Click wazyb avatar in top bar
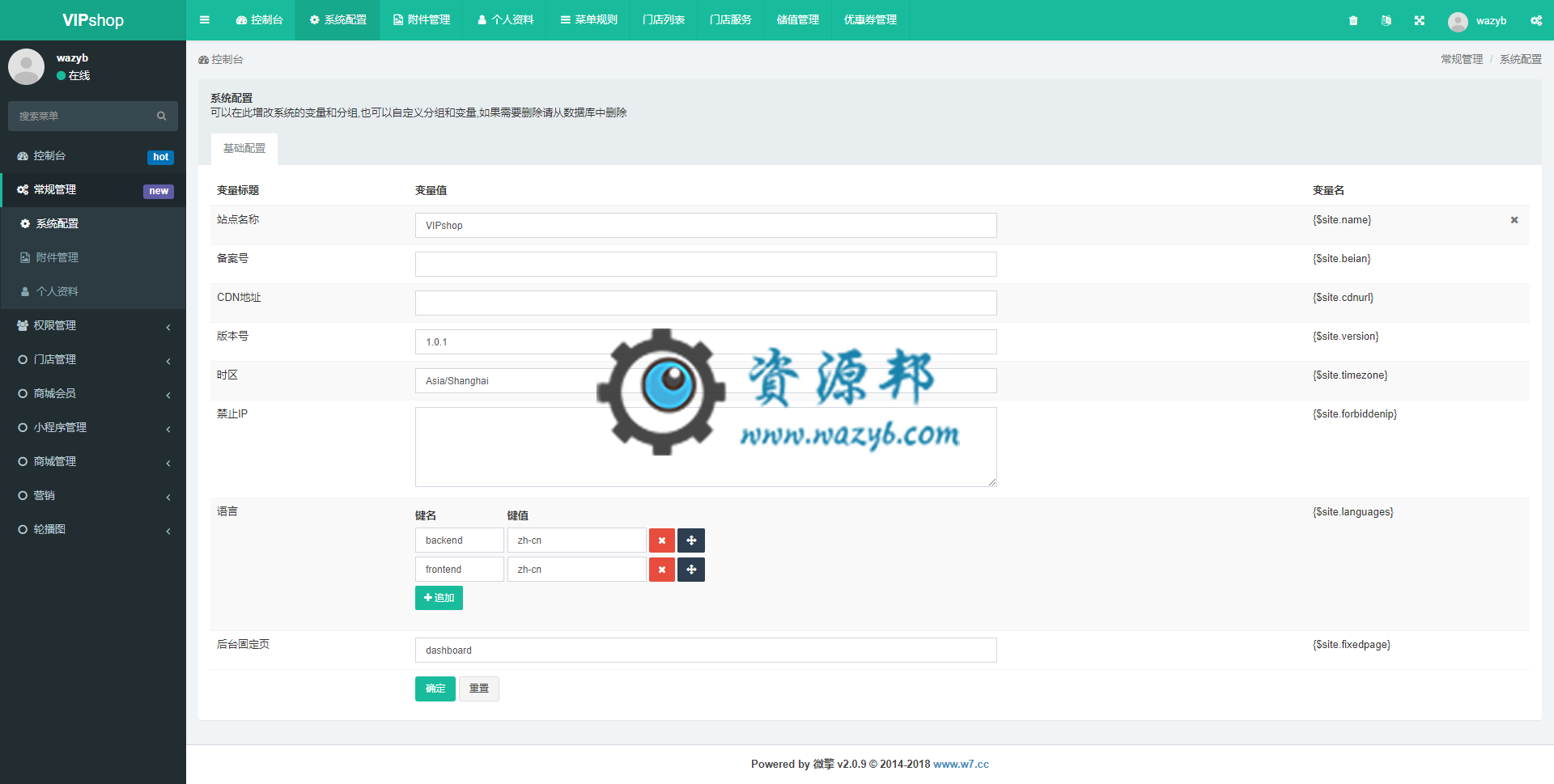 pos(1458,21)
